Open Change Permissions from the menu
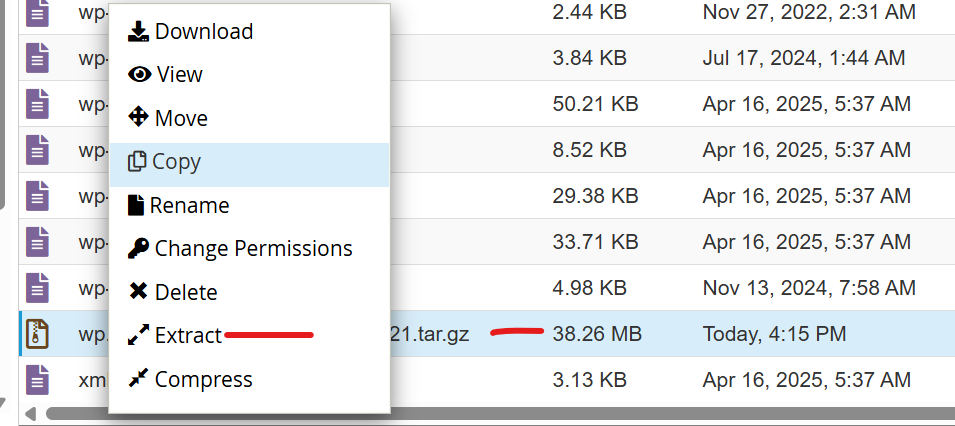955x426 pixels. point(253,248)
